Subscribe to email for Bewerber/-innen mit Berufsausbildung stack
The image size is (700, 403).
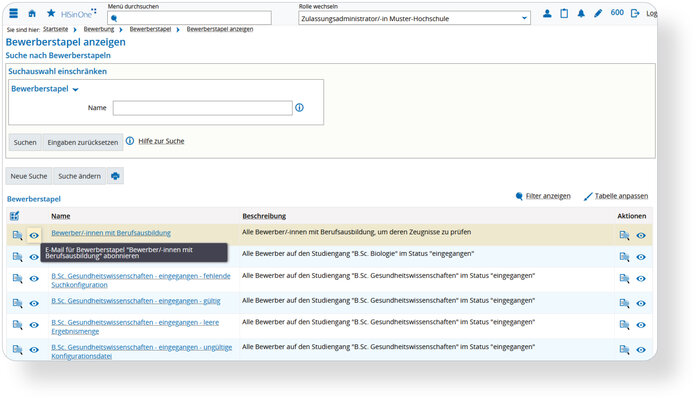tap(34, 235)
